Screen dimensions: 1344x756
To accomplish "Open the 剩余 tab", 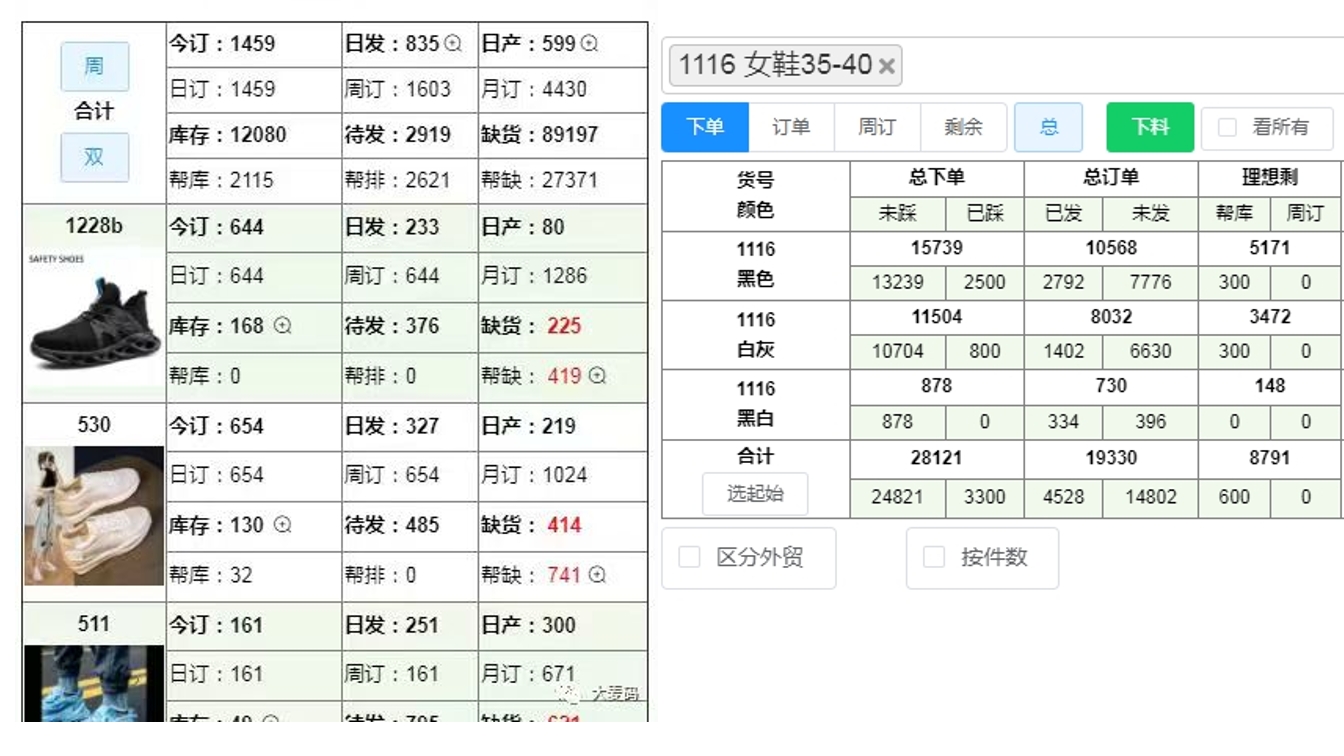I will tap(963, 127).
